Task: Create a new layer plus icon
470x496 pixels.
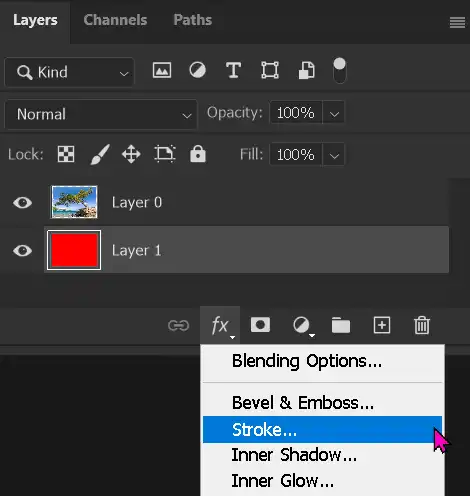Action: pyautogui.click(x=382, y=325)
